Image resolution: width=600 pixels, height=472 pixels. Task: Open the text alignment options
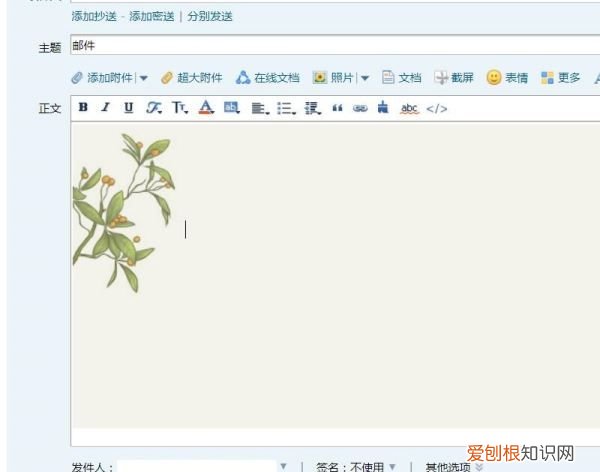point(260,108)
